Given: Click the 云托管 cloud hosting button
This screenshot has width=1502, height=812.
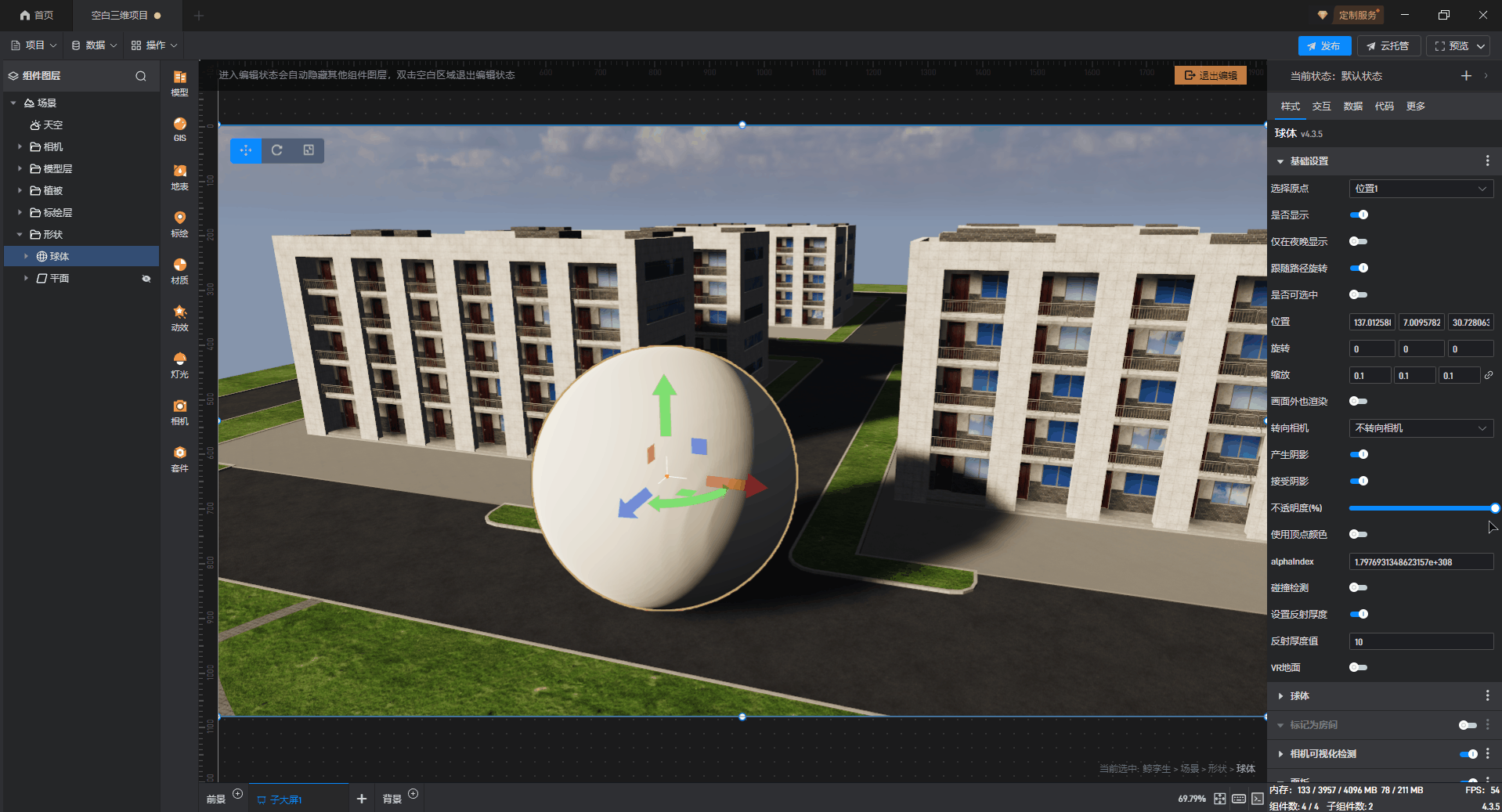Looking at the screenshot, I should click(1388, 46).
